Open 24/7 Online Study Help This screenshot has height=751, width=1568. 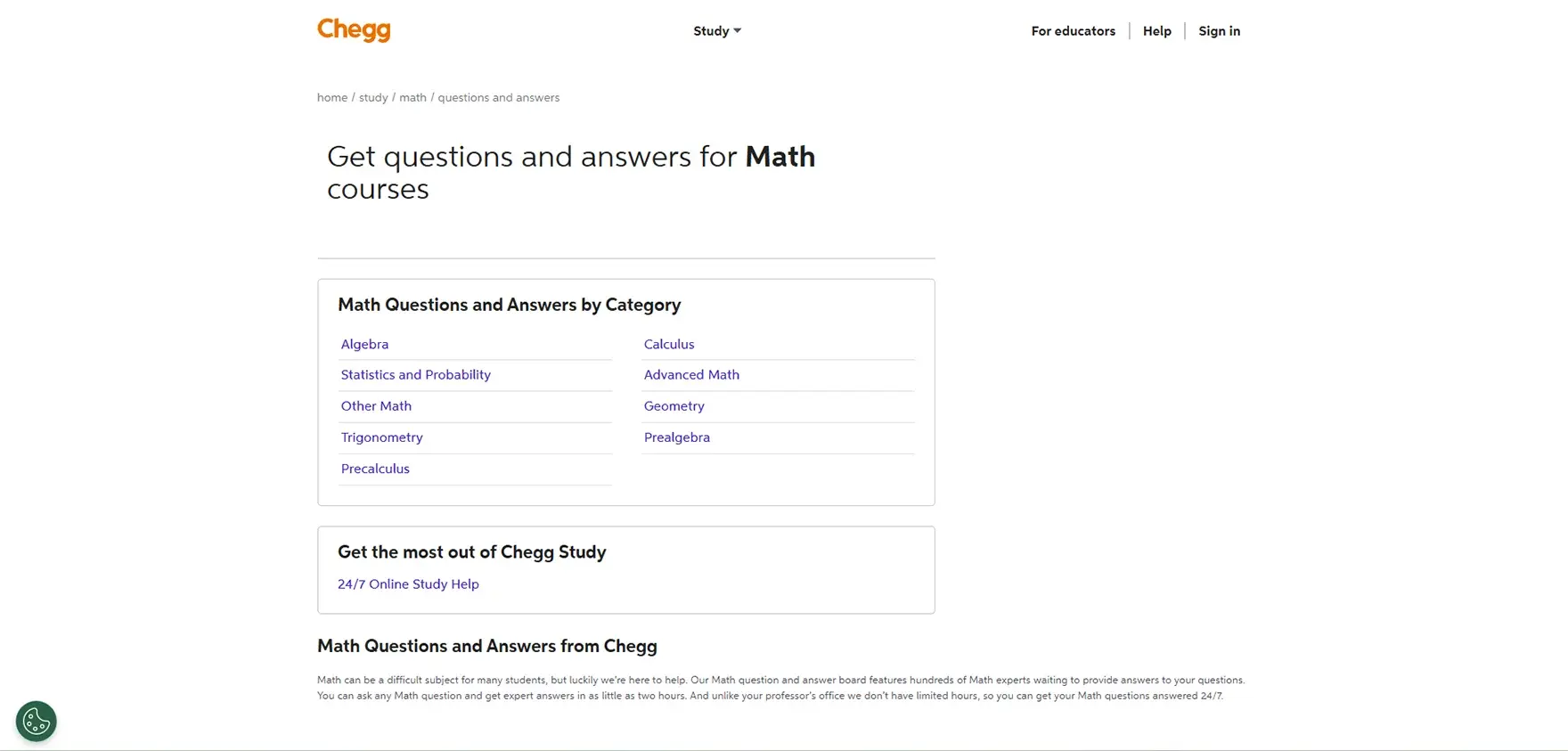408,584
